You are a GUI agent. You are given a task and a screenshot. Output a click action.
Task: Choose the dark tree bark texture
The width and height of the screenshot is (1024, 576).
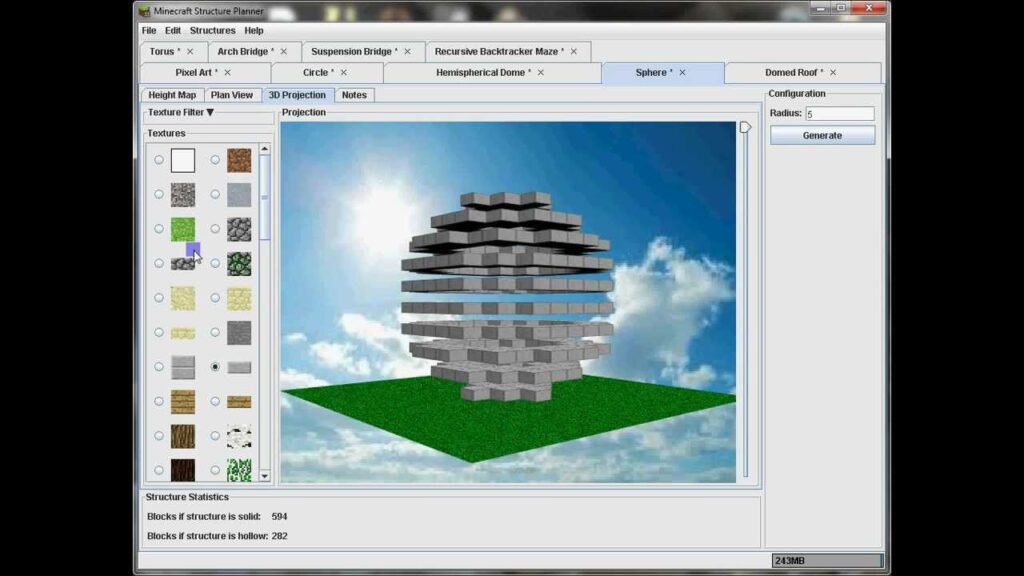(x=183, y=470)
